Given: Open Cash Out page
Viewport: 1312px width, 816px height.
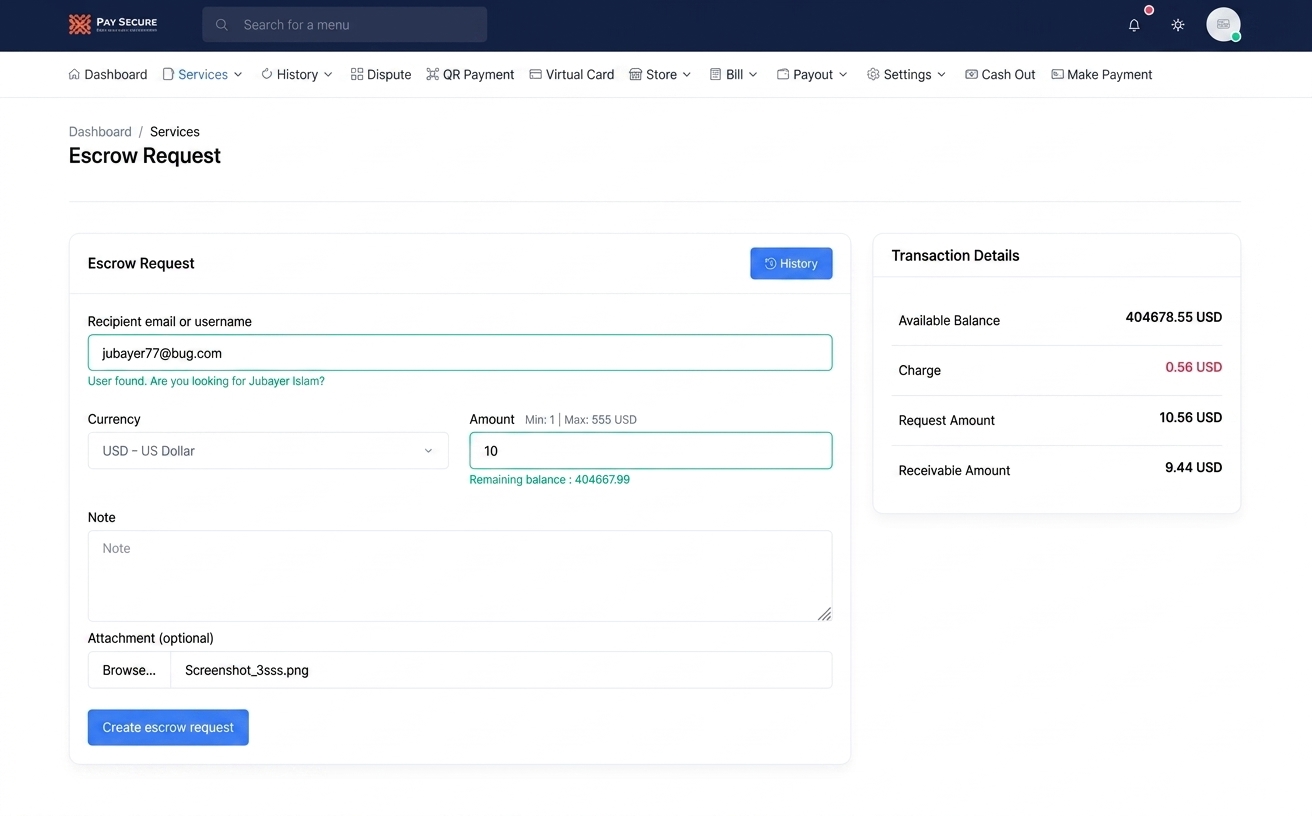Looking at the screenshot, I should 1000,74.
